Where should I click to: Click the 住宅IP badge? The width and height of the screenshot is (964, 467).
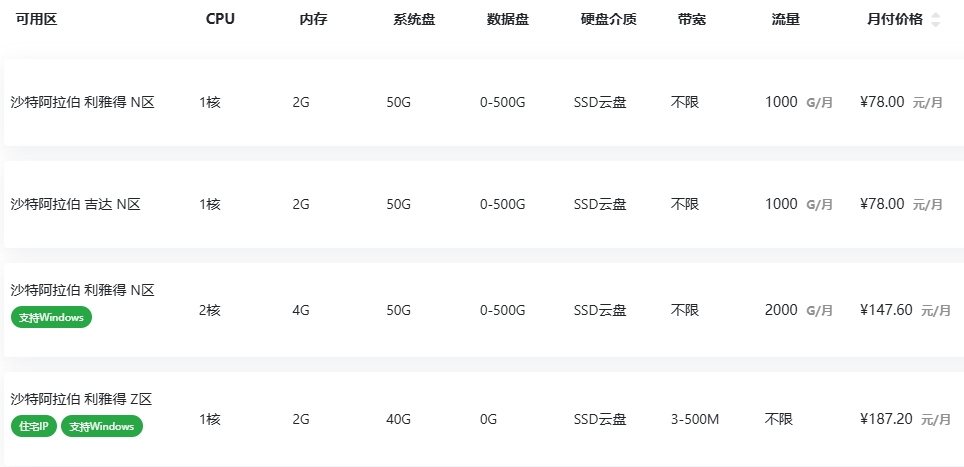click(x=33, y=426)
